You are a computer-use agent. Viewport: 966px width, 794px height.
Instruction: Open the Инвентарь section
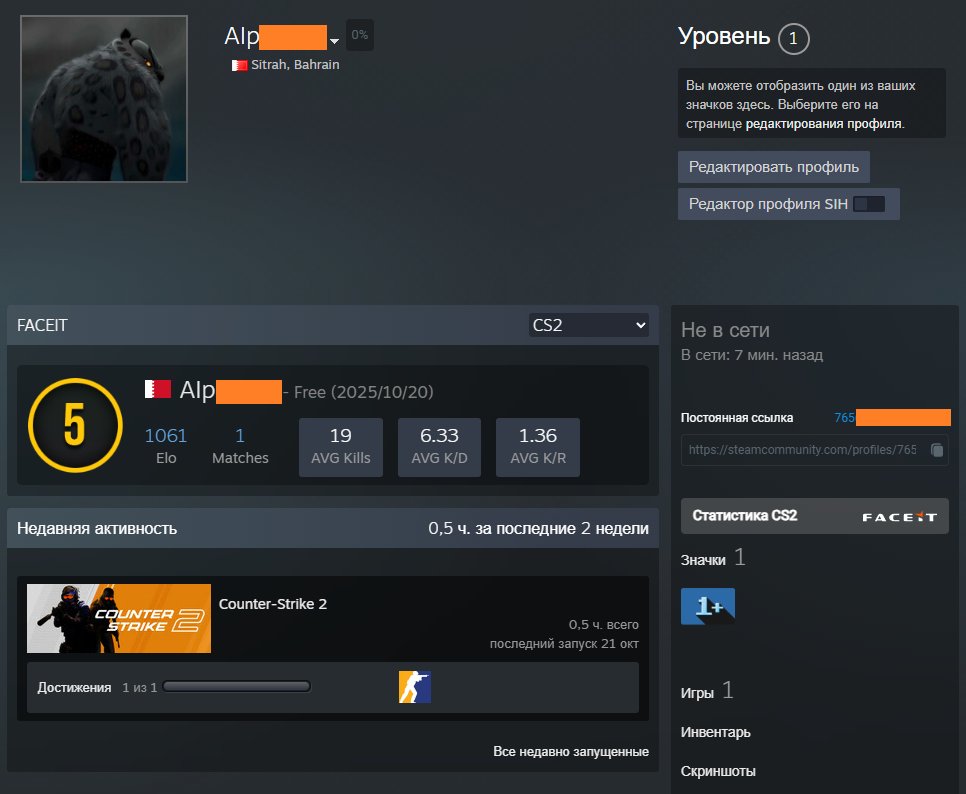click(x=715, y=732)
